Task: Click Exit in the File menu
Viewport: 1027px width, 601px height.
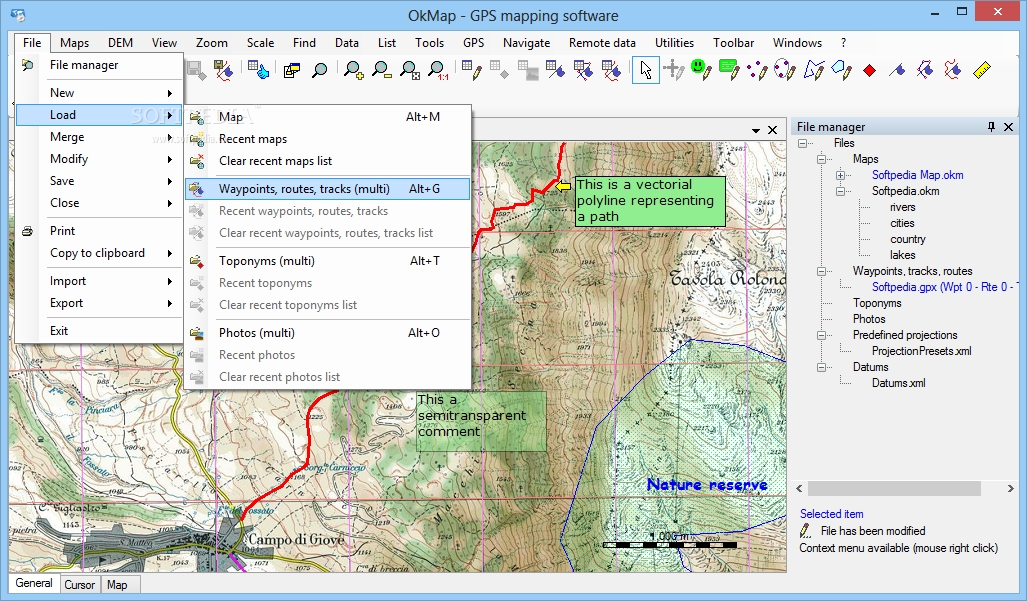Action: point(98,331)
